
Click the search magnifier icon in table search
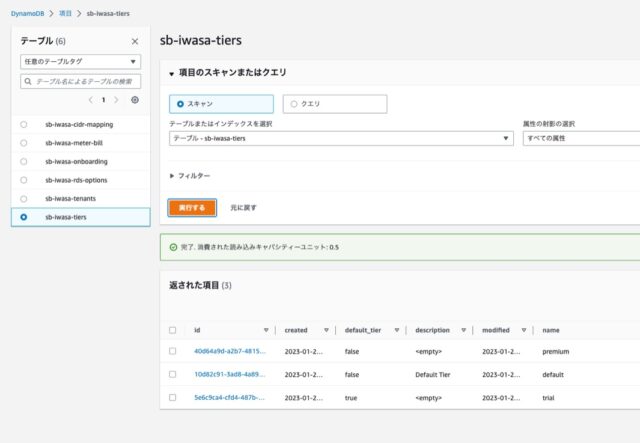tap(28, 81)
